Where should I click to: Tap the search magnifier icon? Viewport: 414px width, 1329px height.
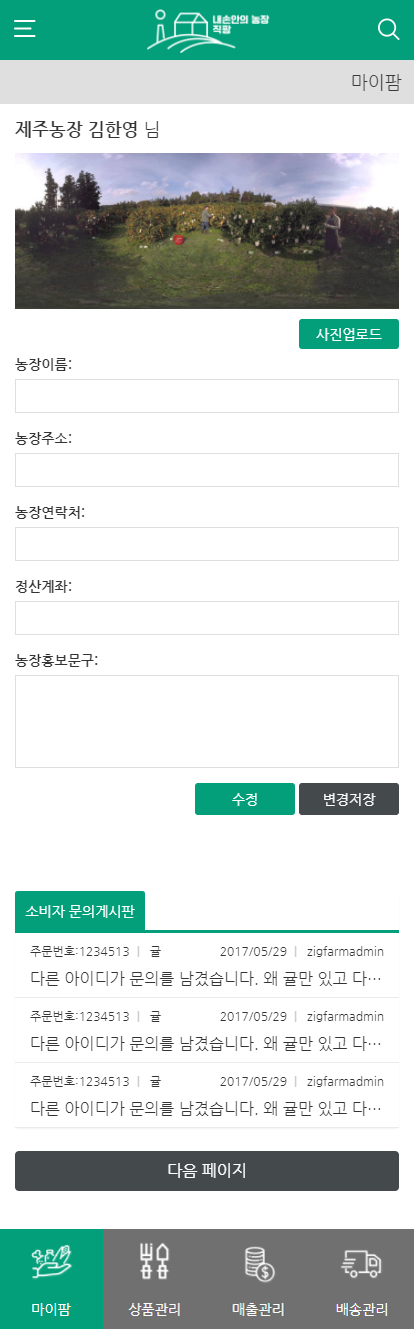389,29
